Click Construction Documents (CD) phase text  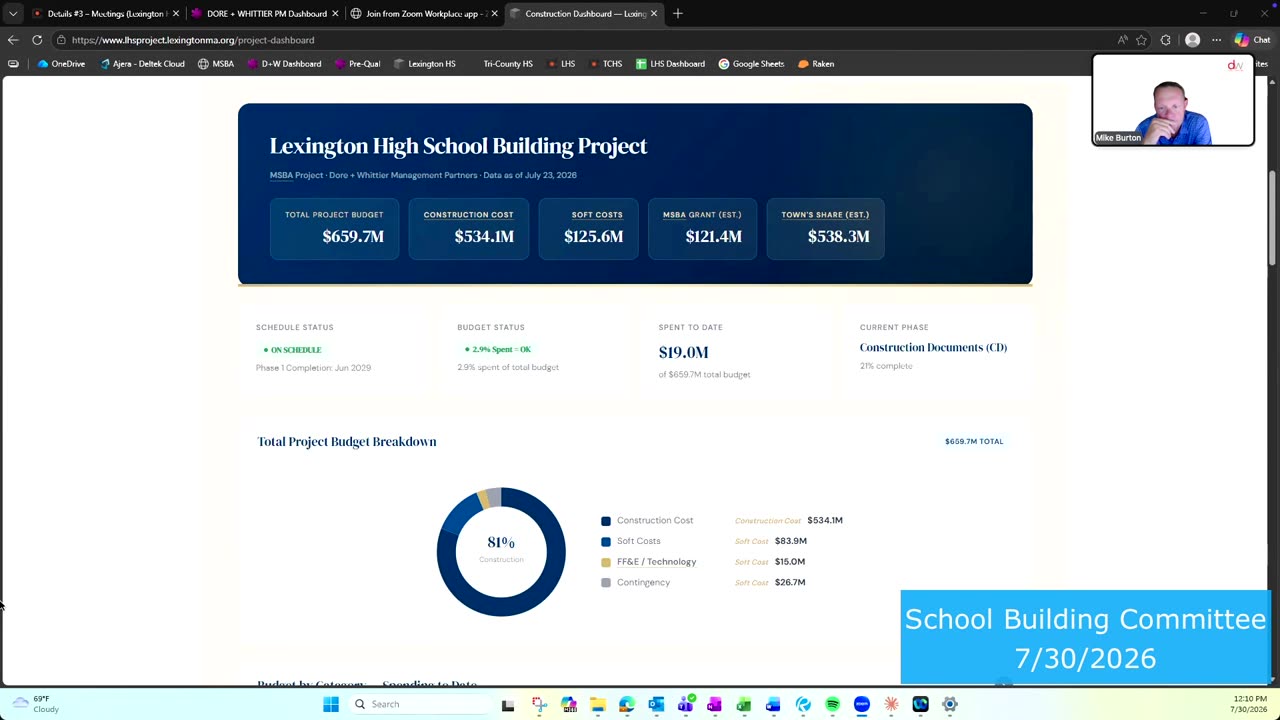pos(933,347)
